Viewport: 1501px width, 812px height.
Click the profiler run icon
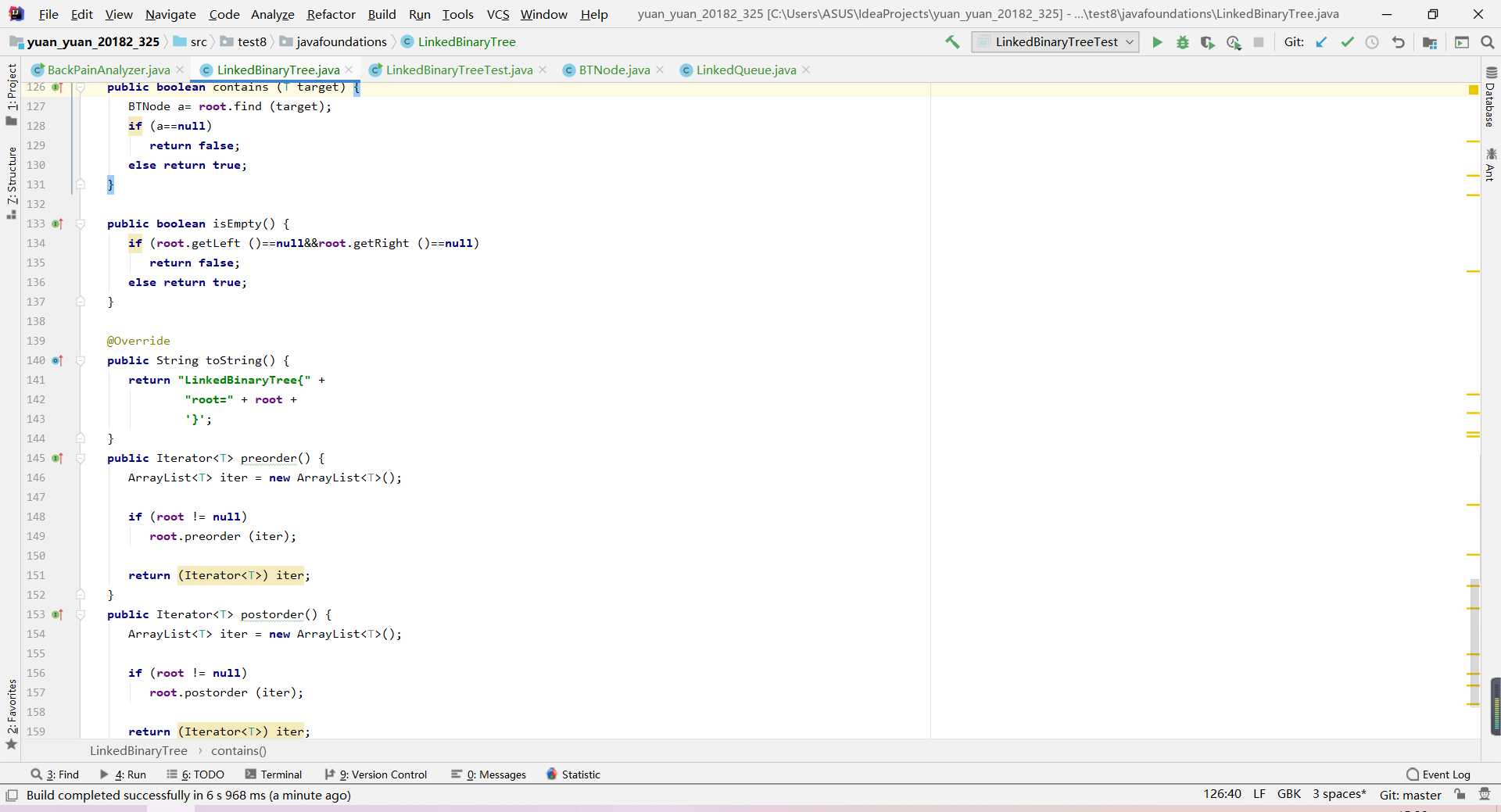pos(1234,42)
